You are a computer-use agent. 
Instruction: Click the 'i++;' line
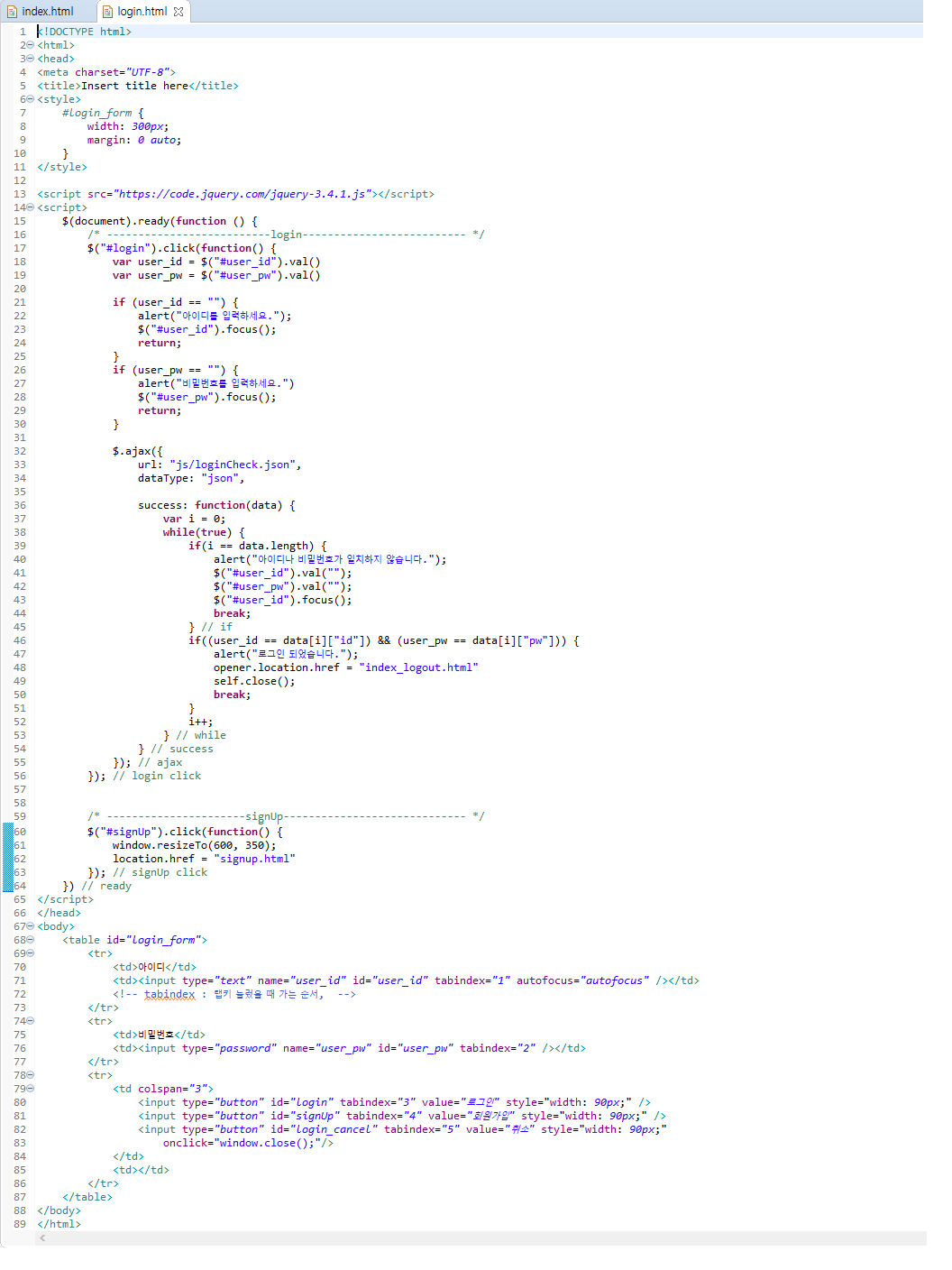coord(201,722)
